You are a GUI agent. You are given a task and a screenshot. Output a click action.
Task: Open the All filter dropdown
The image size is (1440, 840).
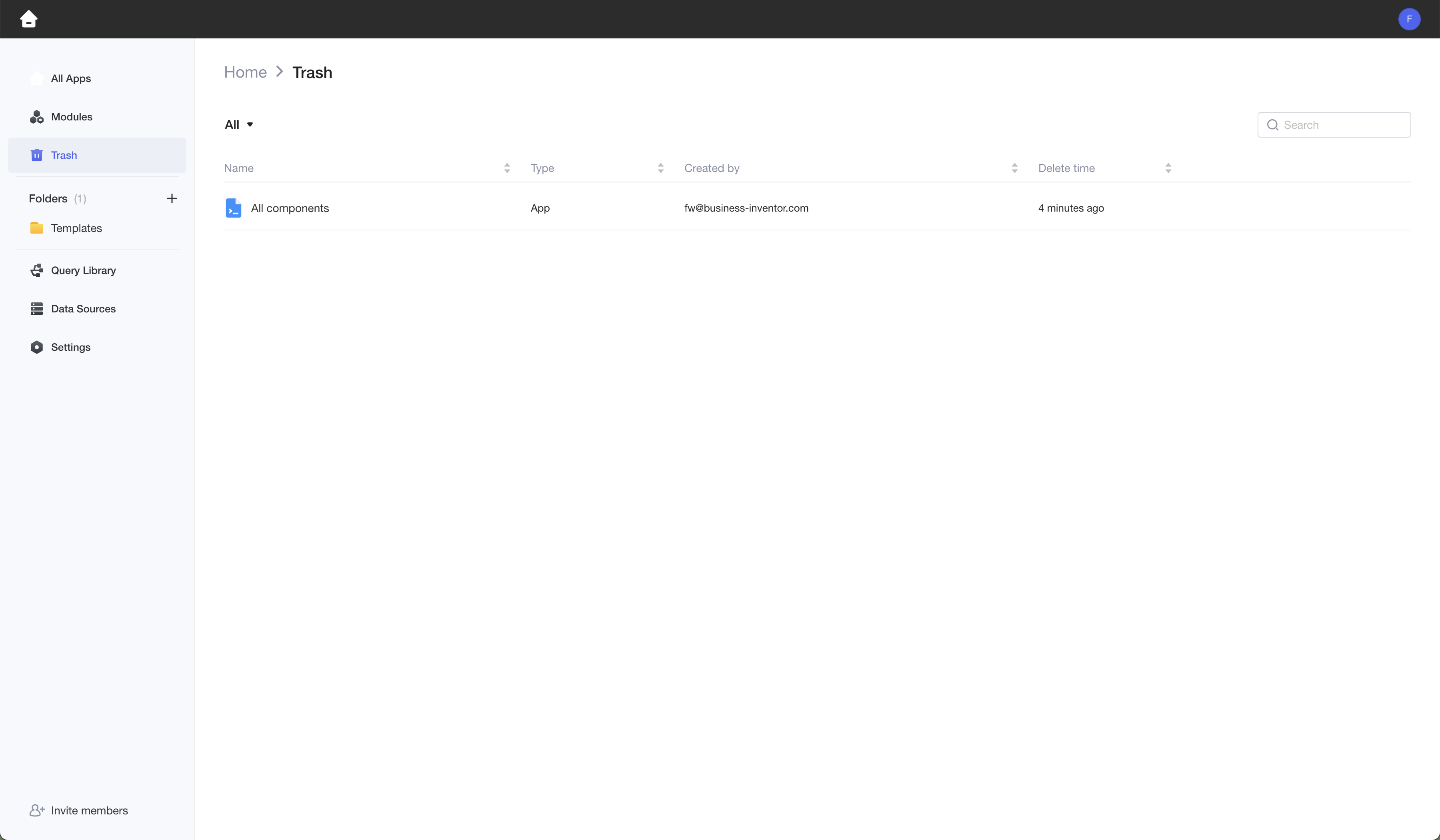pyautogui.click(x=239, y=124)
